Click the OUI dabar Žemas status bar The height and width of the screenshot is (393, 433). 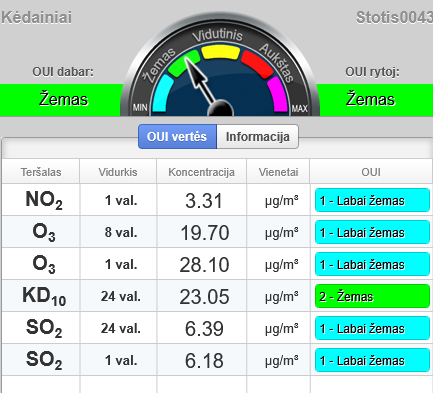(62, 100)
